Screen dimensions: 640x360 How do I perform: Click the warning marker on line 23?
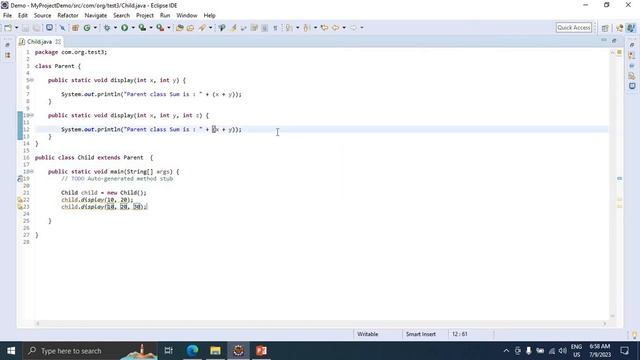click(20, 207)
